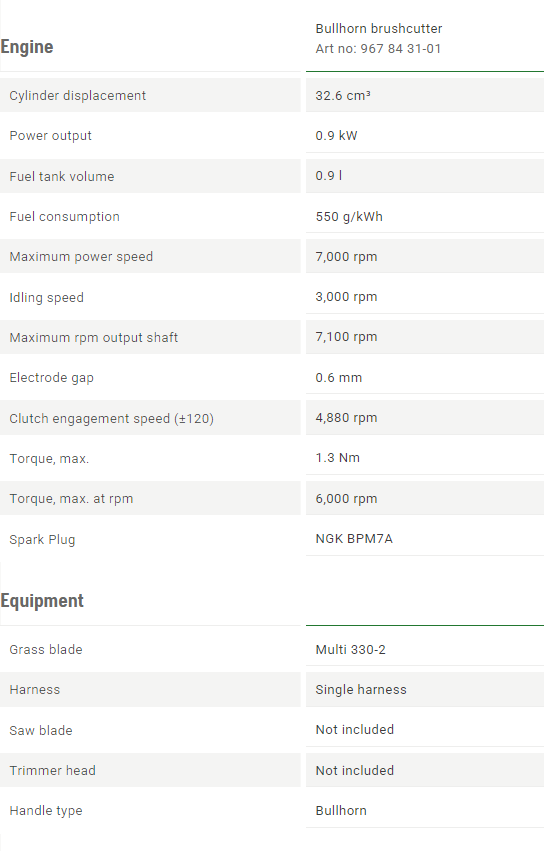Click the Art no: 967 84 31-01 text

378,48
